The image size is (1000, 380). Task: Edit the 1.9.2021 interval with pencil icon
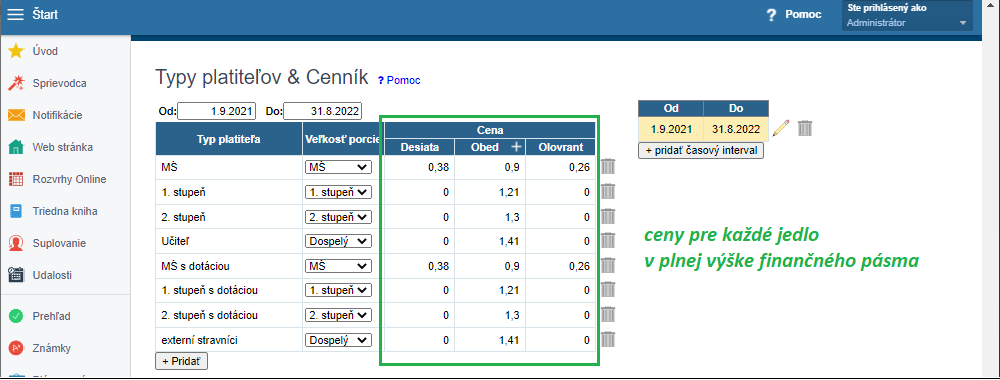coord(781,128)
